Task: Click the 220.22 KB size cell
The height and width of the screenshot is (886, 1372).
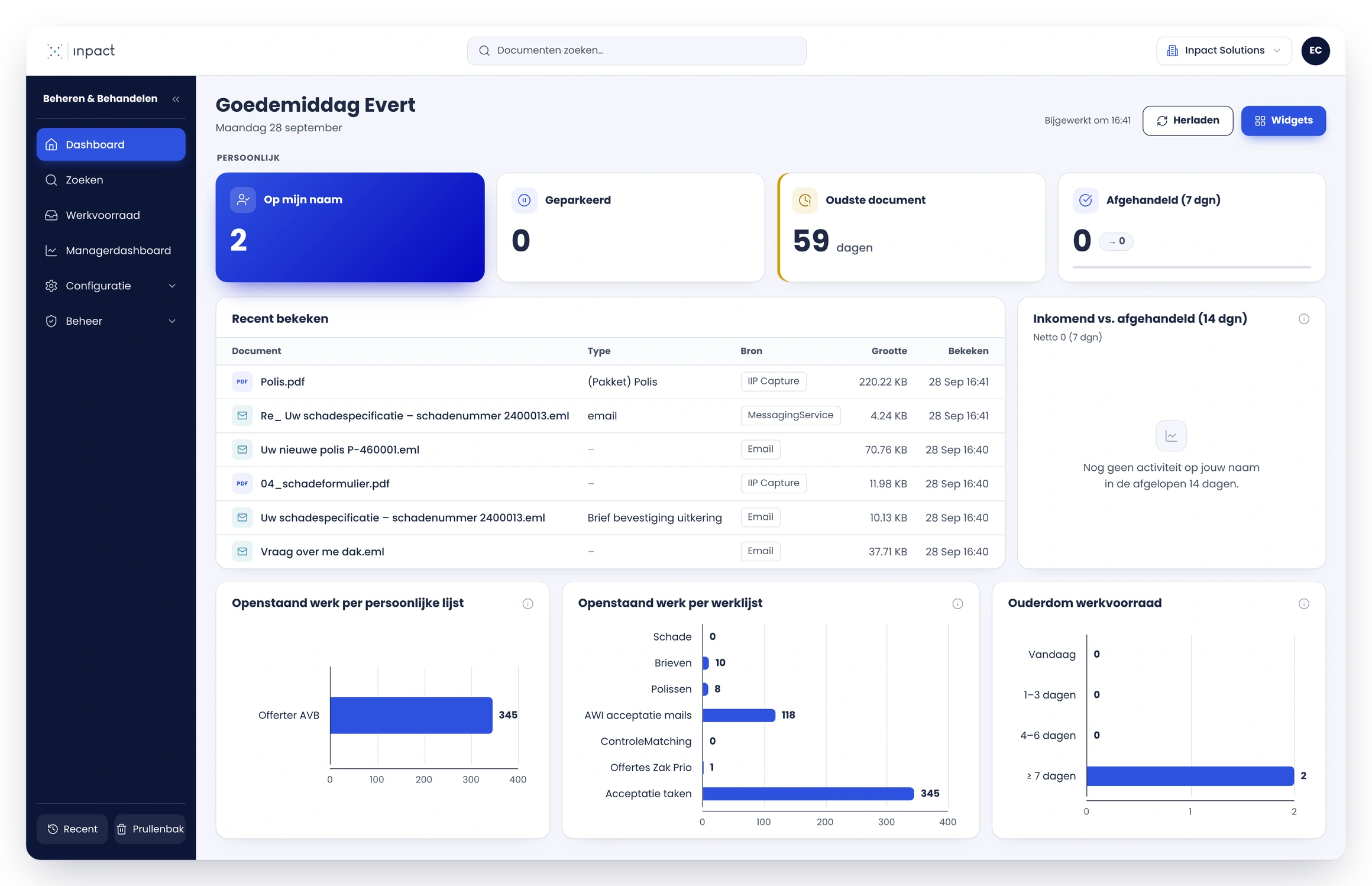Action: coord(882,382)
